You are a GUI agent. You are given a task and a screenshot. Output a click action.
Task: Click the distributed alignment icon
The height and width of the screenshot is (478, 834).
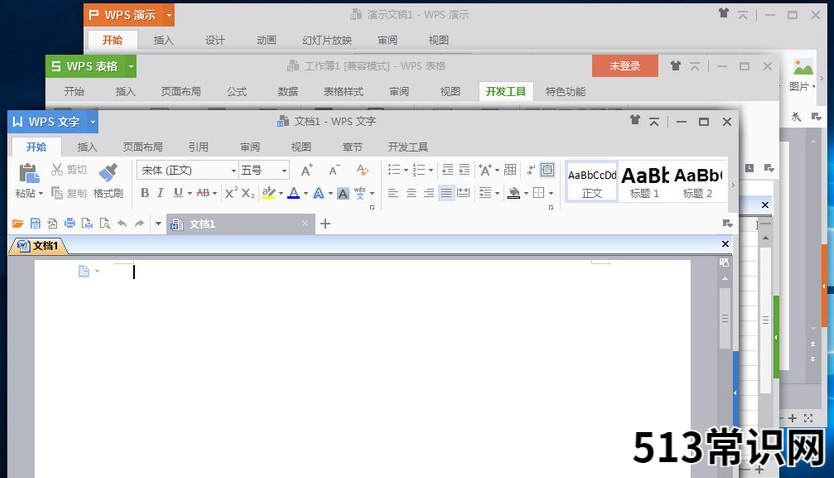[464, 193]
